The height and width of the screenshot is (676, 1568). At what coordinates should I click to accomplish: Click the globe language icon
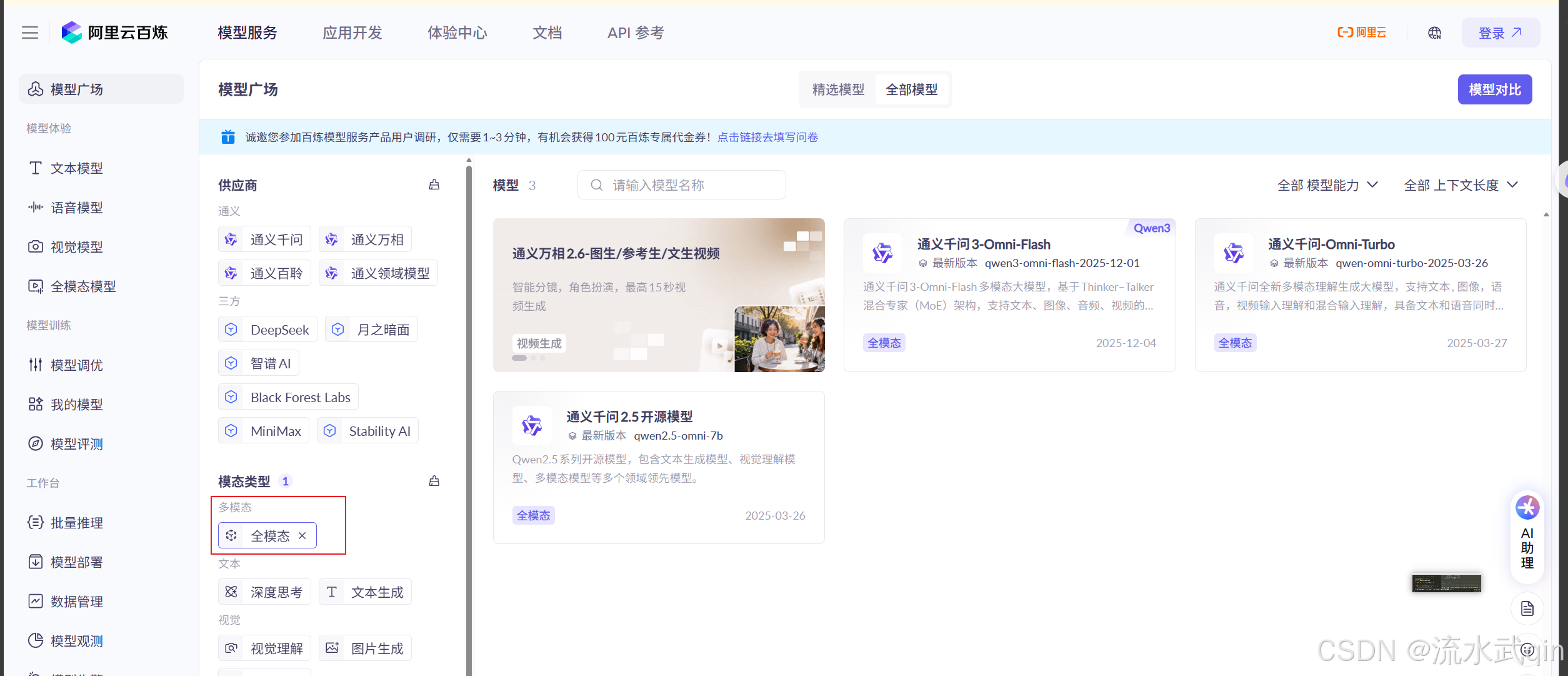pyautogui.click(x=1434, y=33)
